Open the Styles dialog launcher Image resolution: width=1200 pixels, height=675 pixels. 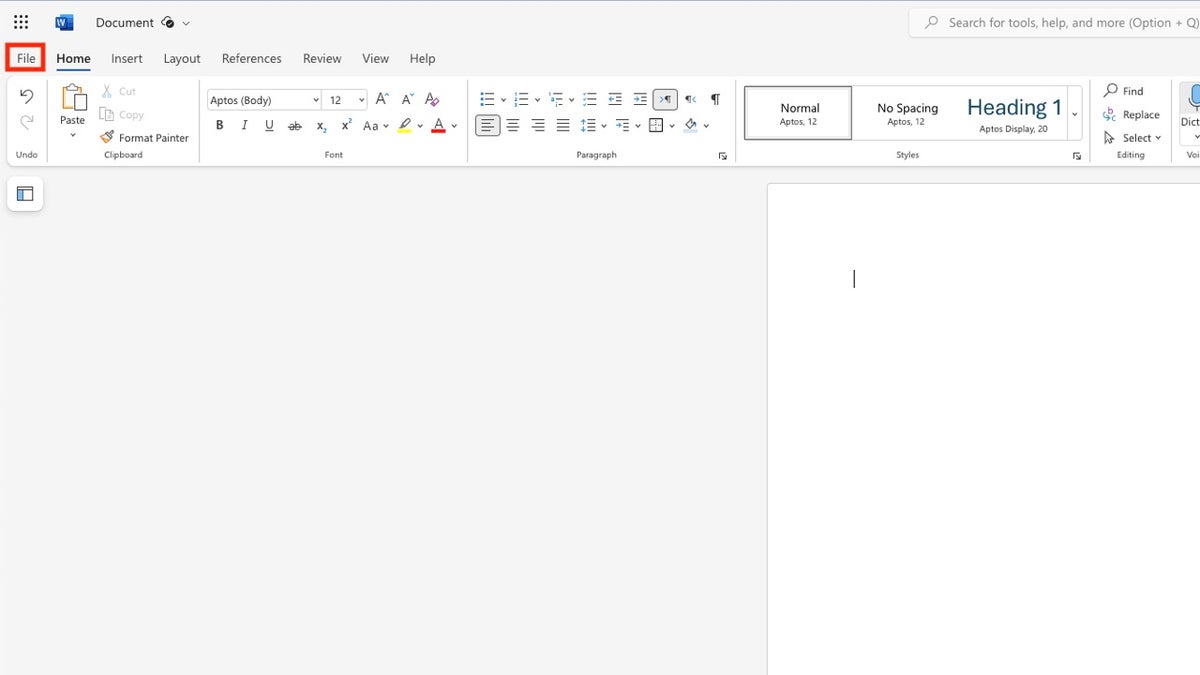(1077, 156)
